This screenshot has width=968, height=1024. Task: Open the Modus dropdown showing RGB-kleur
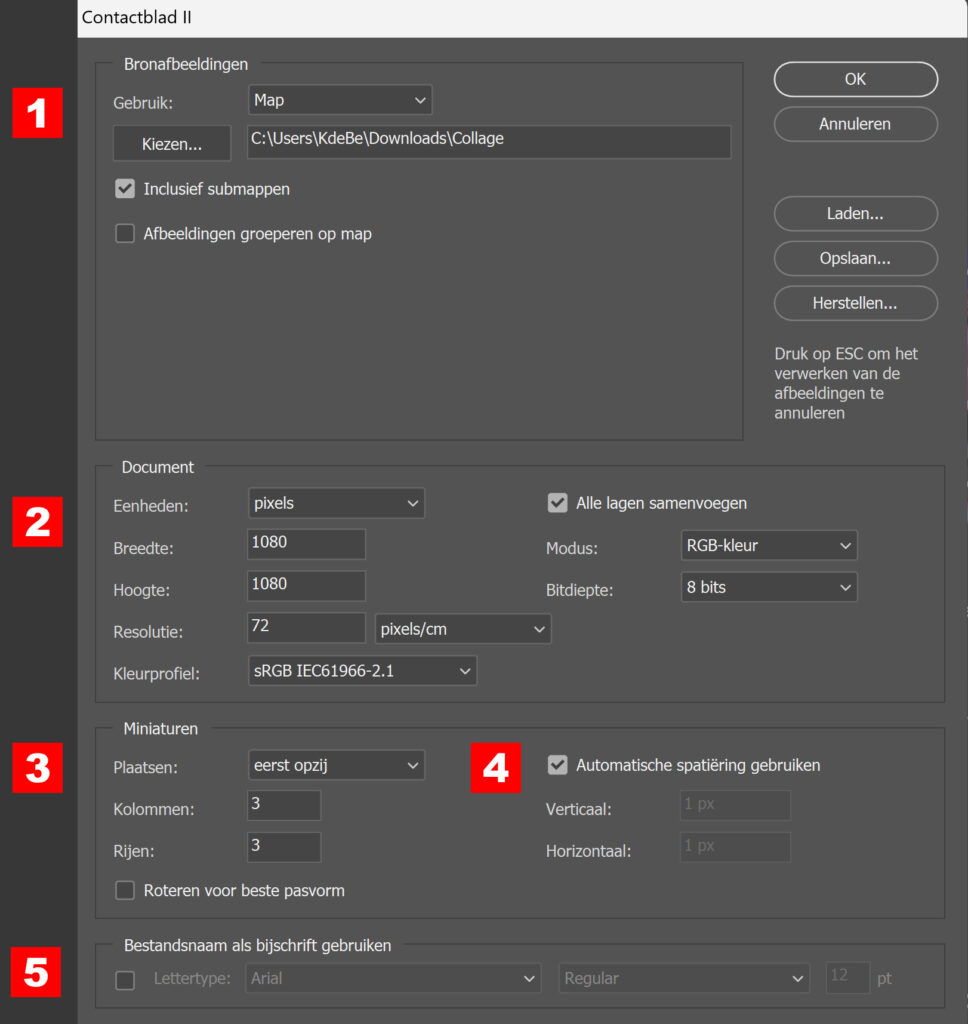[x=767, y=545]
